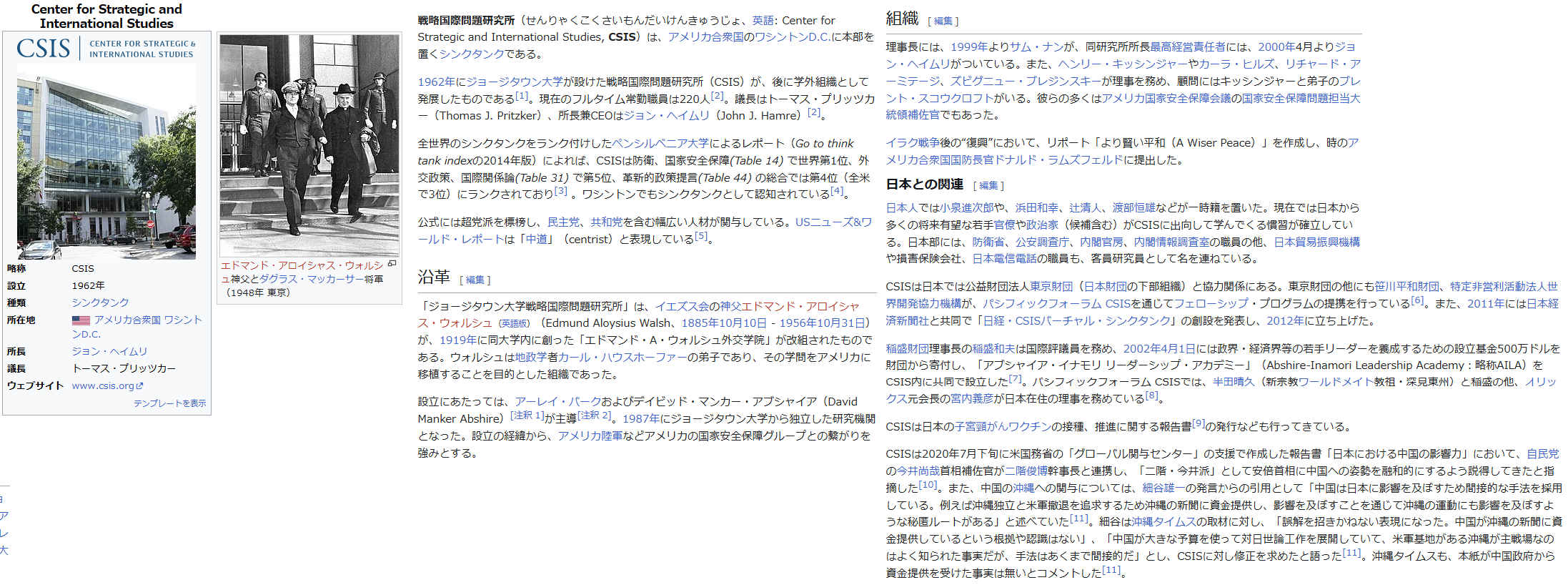Open the 細谷雄一 link
Viewport: 1568px width, 585px height.
pos(1163,488)
